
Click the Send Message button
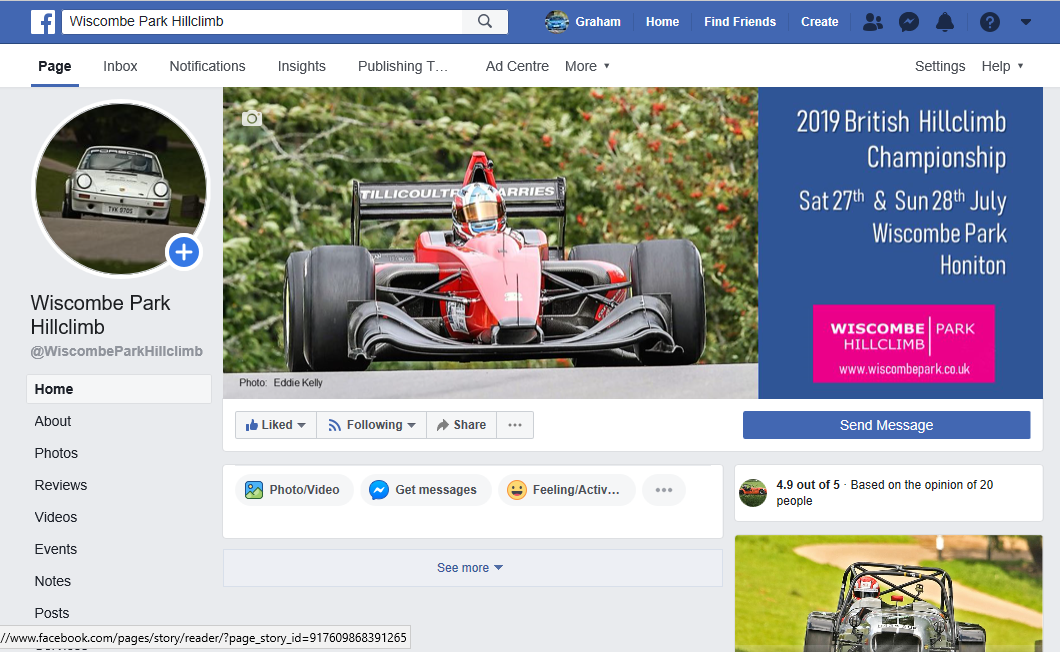point(886,425)
